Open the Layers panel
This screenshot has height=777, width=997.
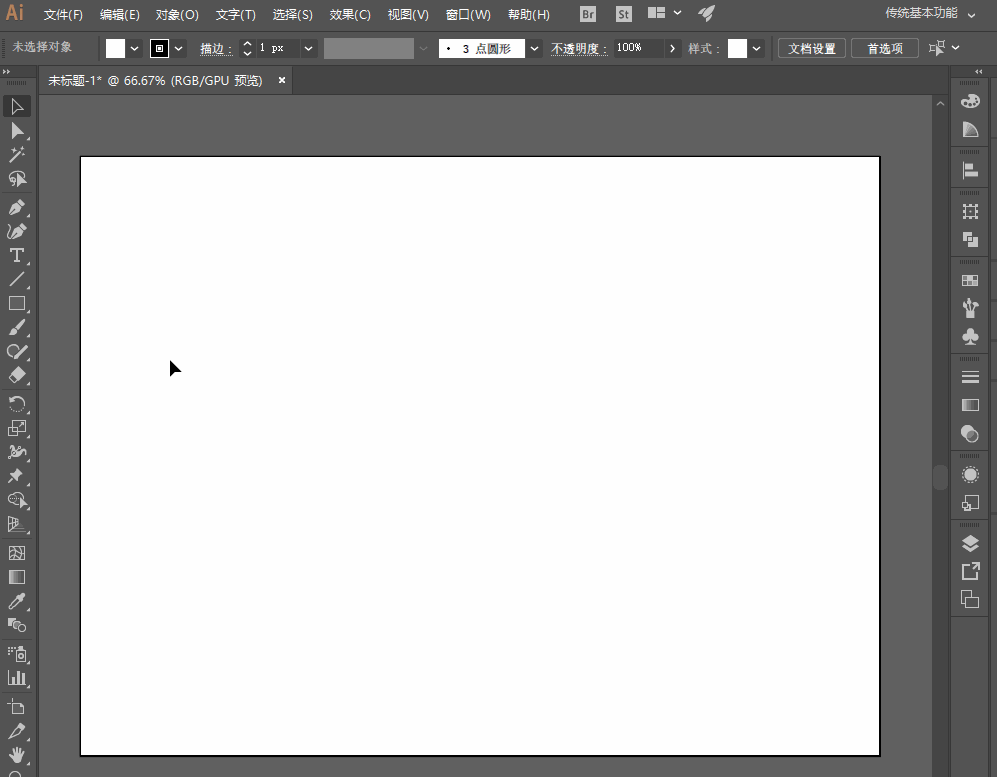point(970,544)
